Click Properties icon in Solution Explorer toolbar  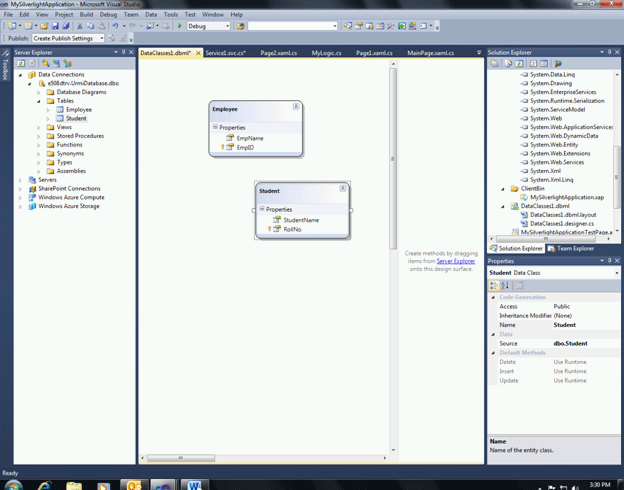[495, 63]
